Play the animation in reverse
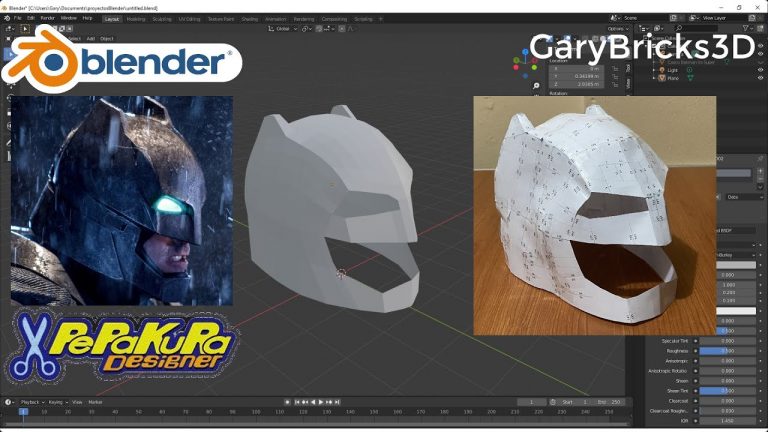The image size is (768, 432). 313,402
